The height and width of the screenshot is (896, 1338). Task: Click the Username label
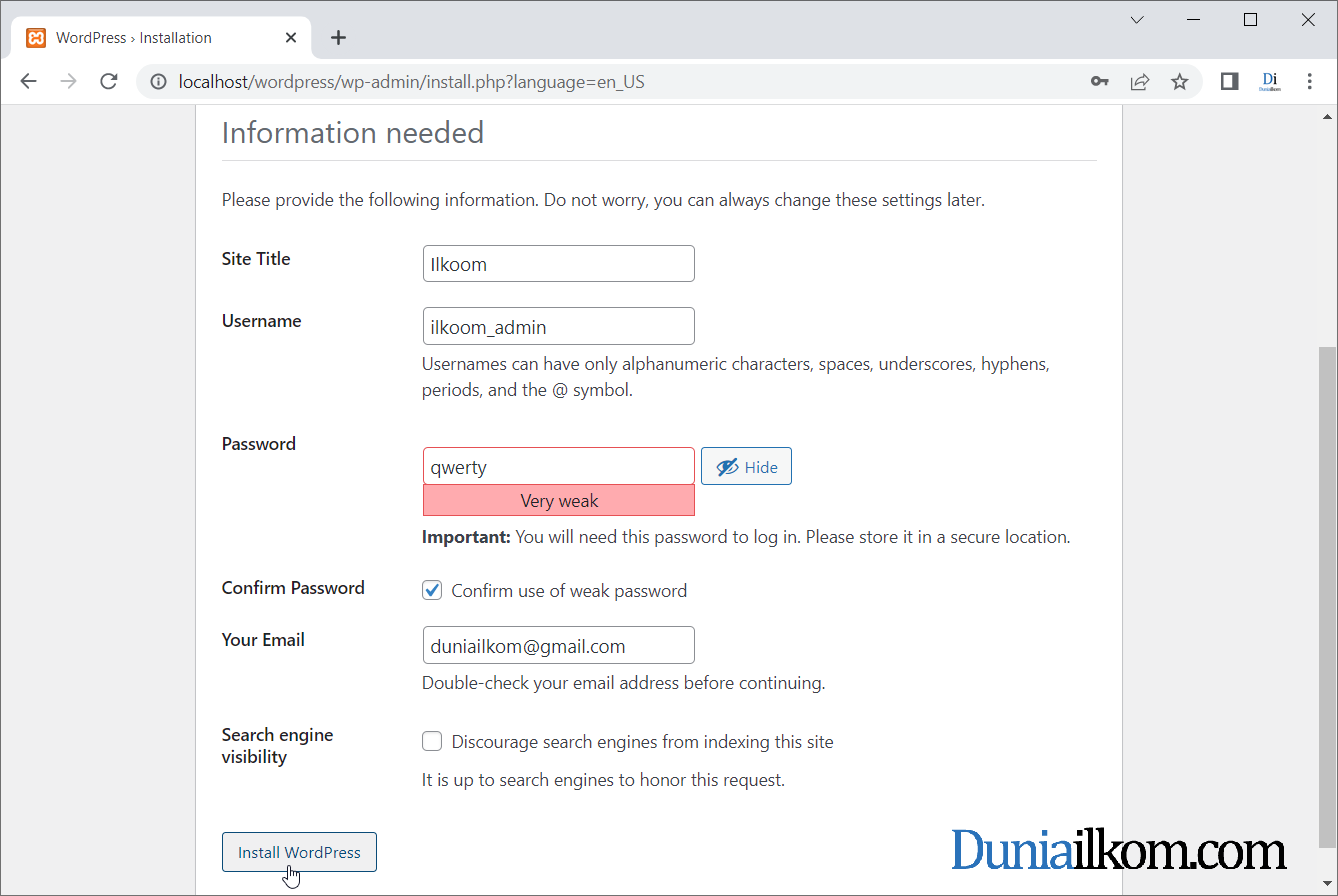(261, 321)
